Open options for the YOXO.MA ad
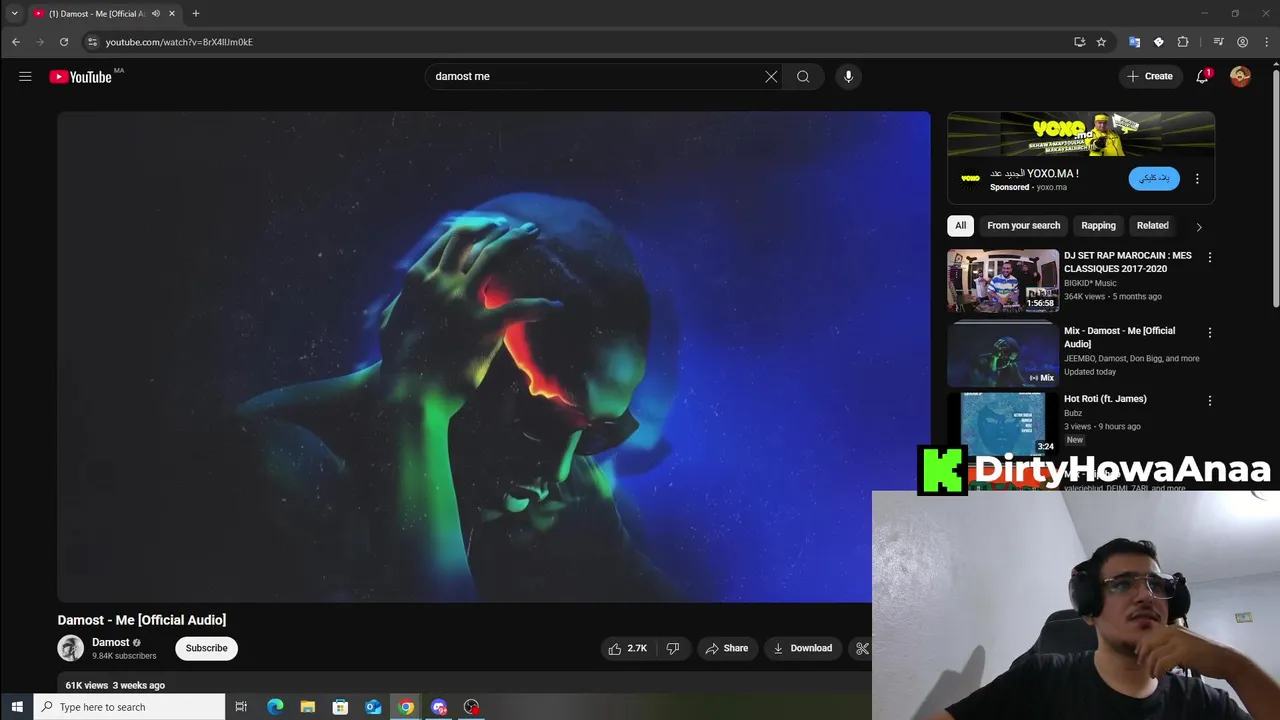The image size is (1280, 720). [1197, 179]
